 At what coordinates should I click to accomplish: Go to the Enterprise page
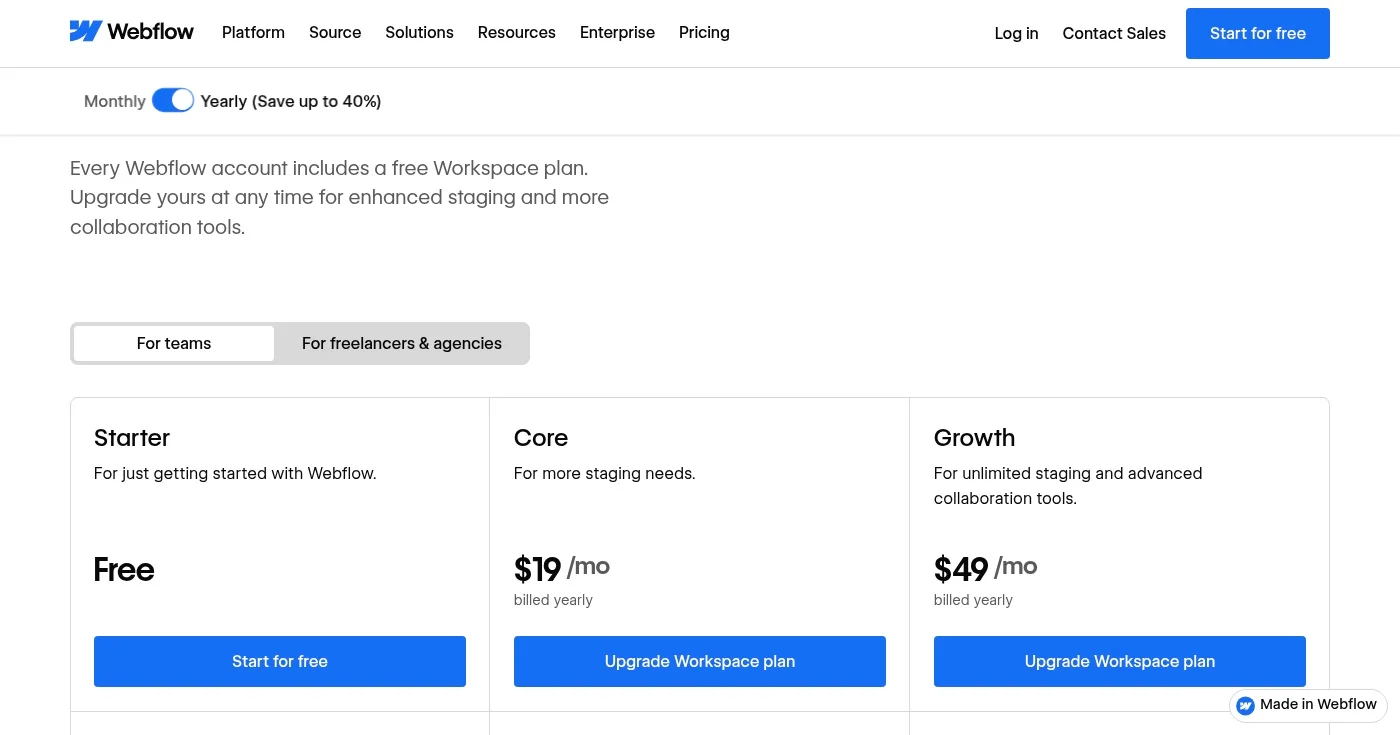tap(617, 33)
